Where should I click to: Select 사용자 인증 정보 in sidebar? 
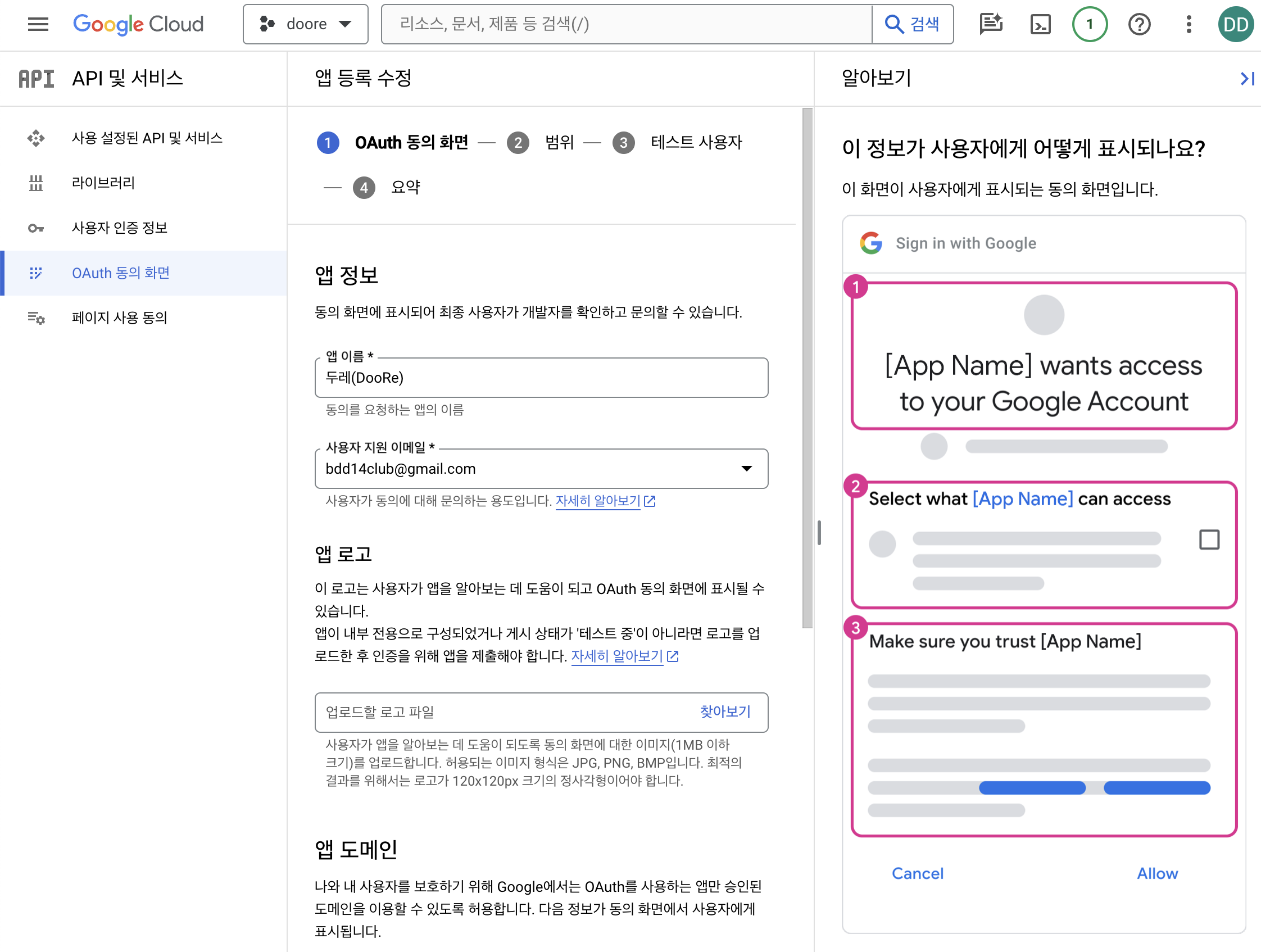click(119, 228)
